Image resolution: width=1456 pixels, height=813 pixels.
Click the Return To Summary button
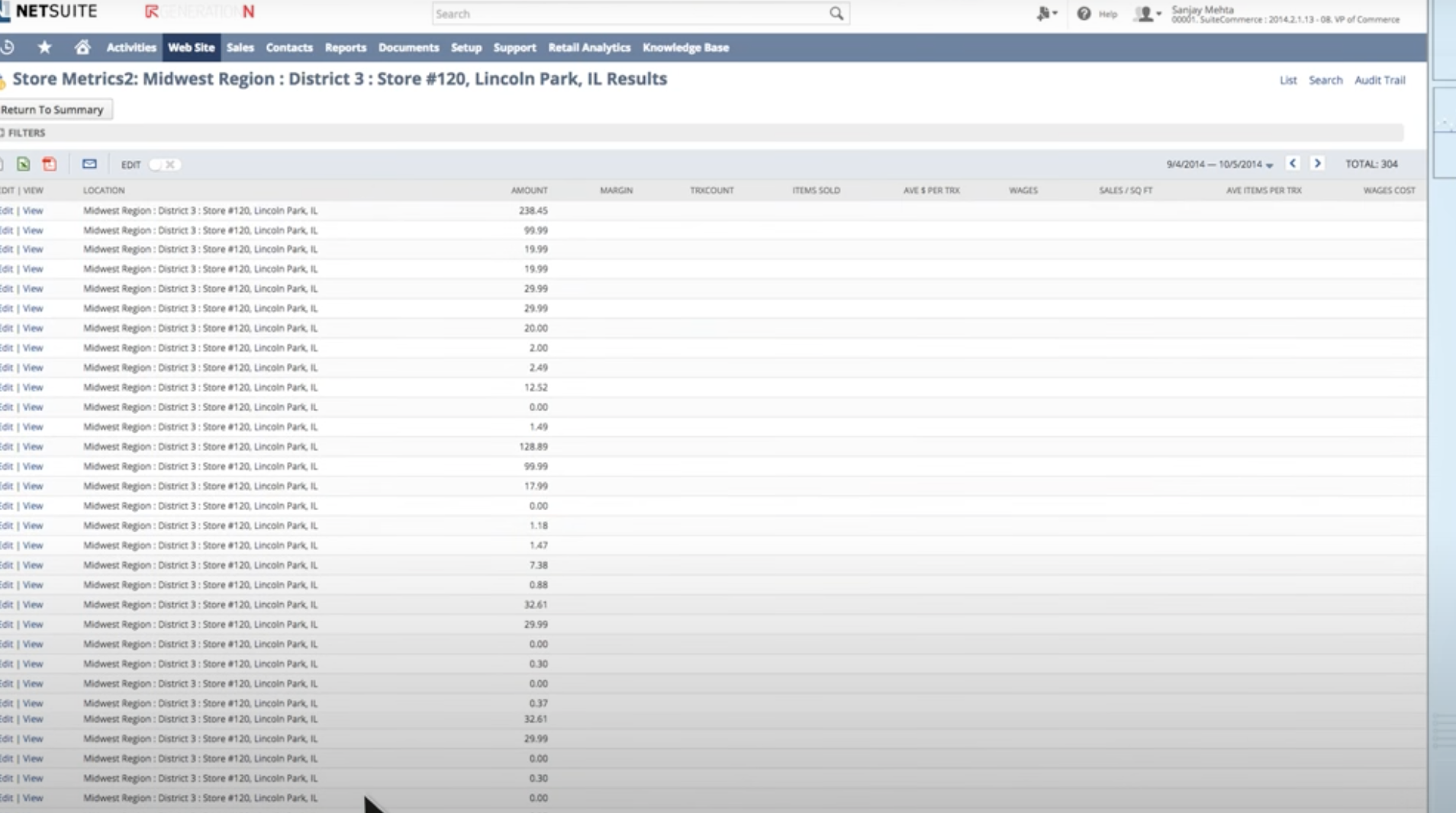(x=54, y=109)
